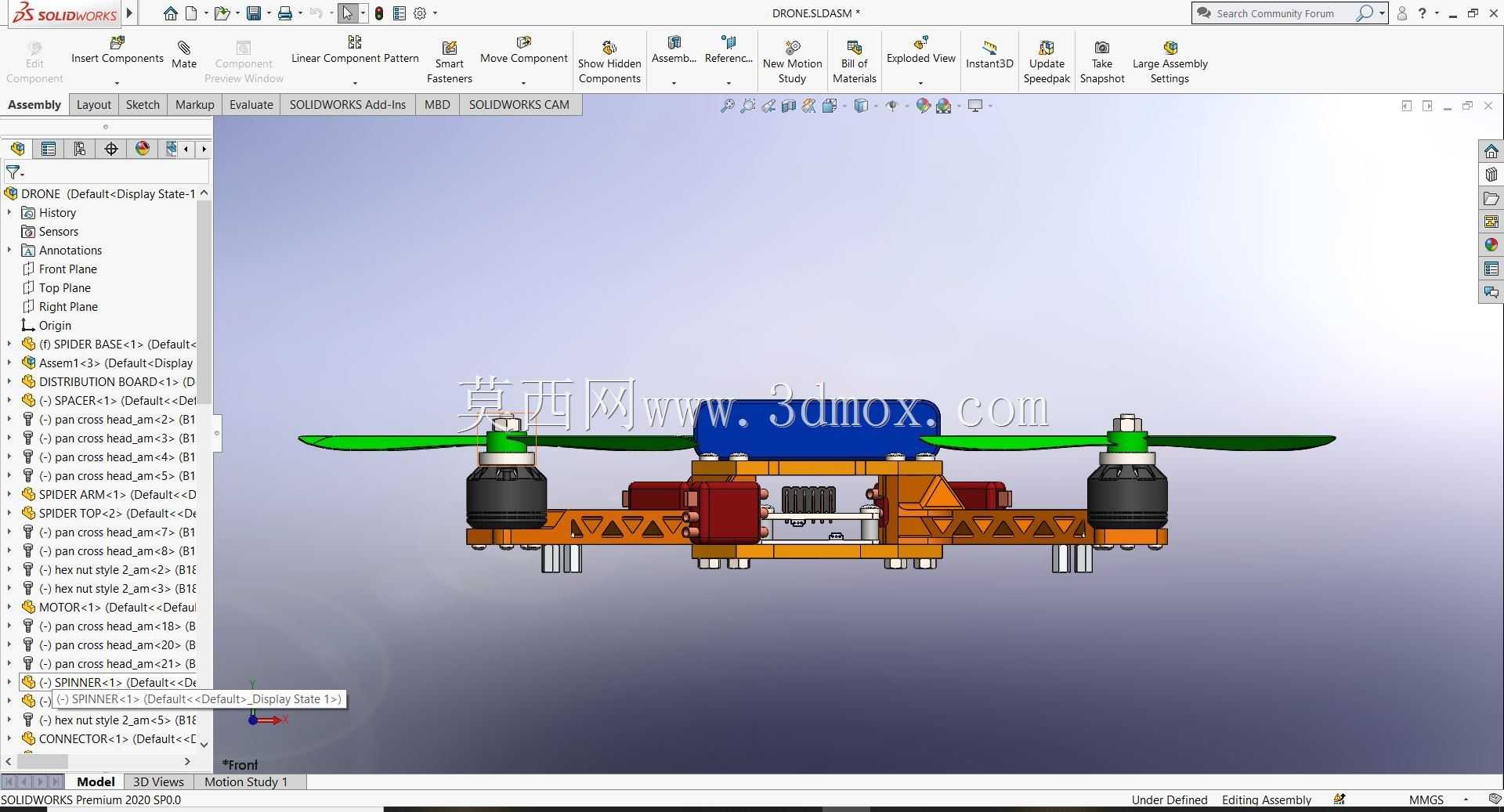This screenshot has width=1504, height=812.
Task: Open View Settings monitor icon
Action: [975, 106]
